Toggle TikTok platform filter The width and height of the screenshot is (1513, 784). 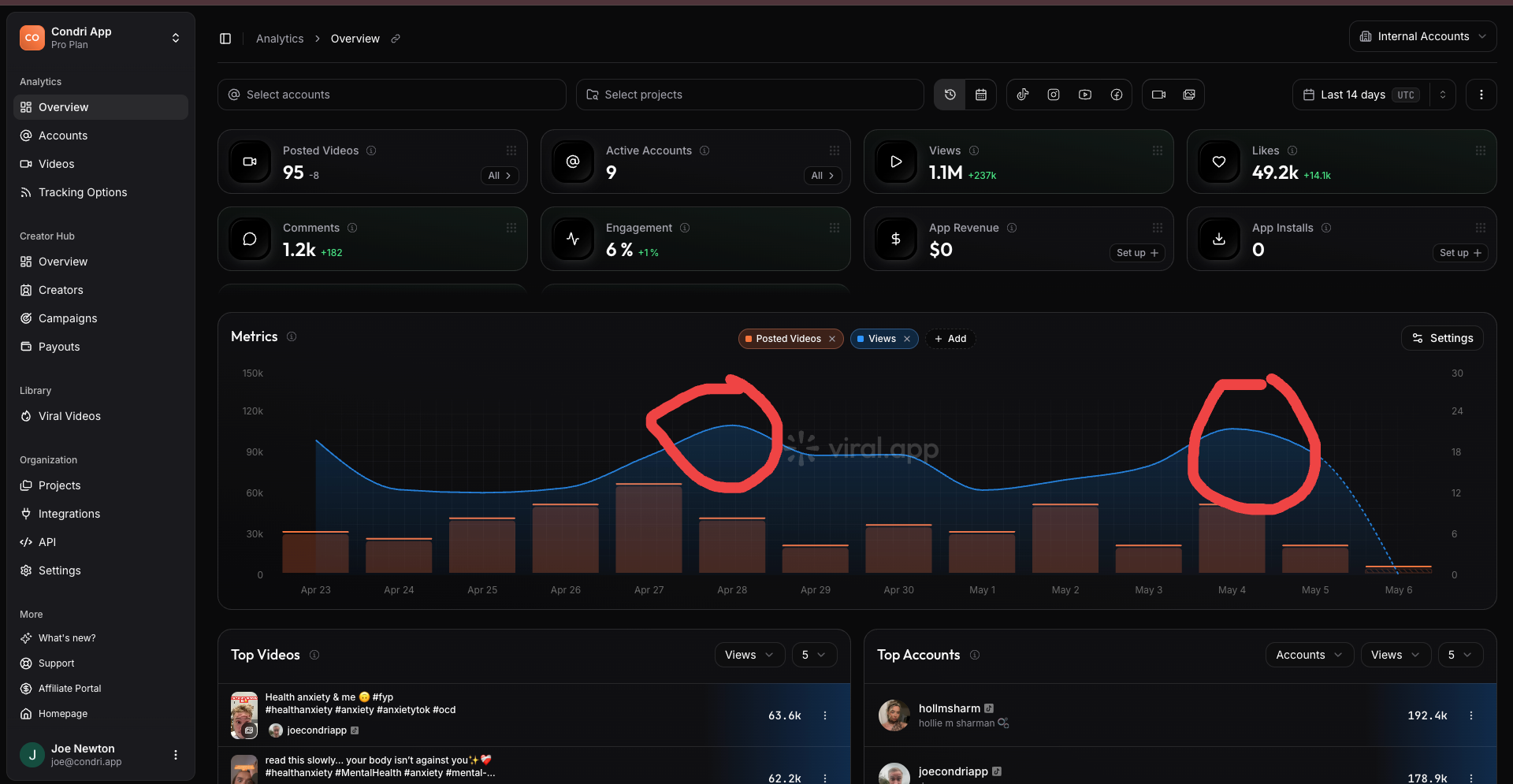[x=1023, y=95]
